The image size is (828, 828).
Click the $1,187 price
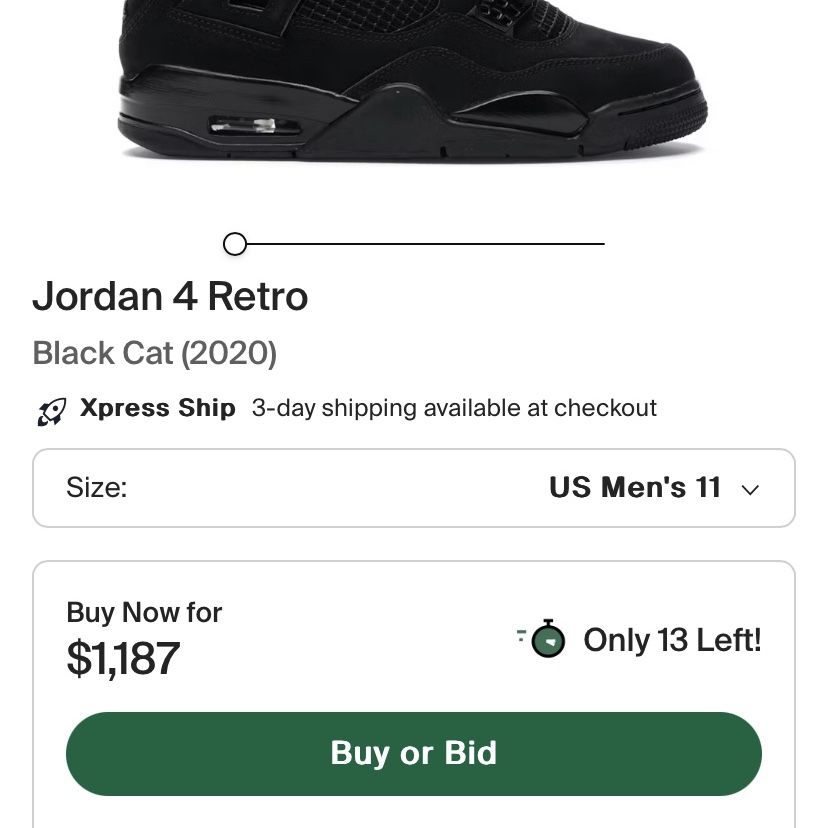pyautogui.click(x=123, y=658)
